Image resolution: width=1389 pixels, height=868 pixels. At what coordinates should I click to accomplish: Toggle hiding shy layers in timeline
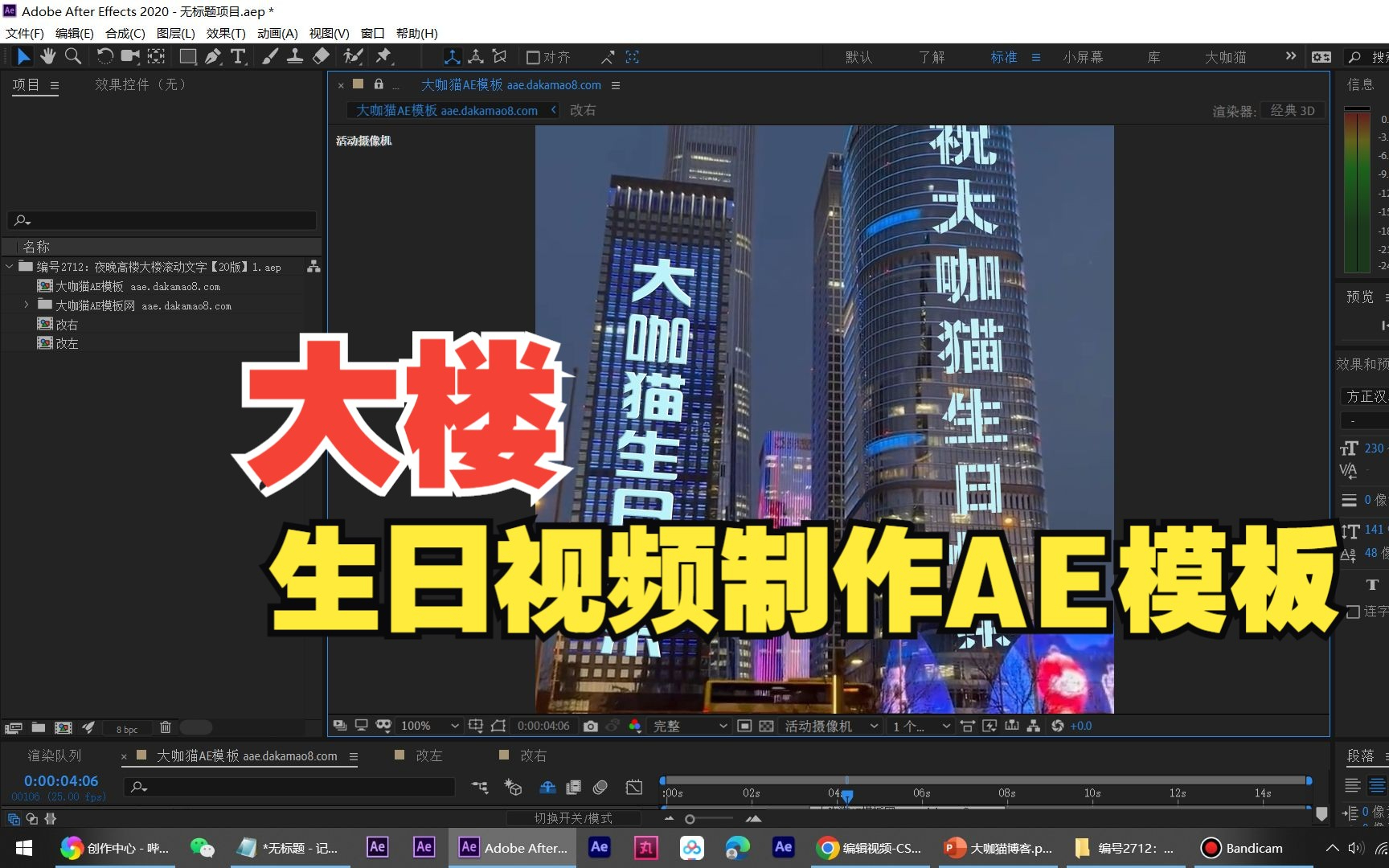point(547,787)
